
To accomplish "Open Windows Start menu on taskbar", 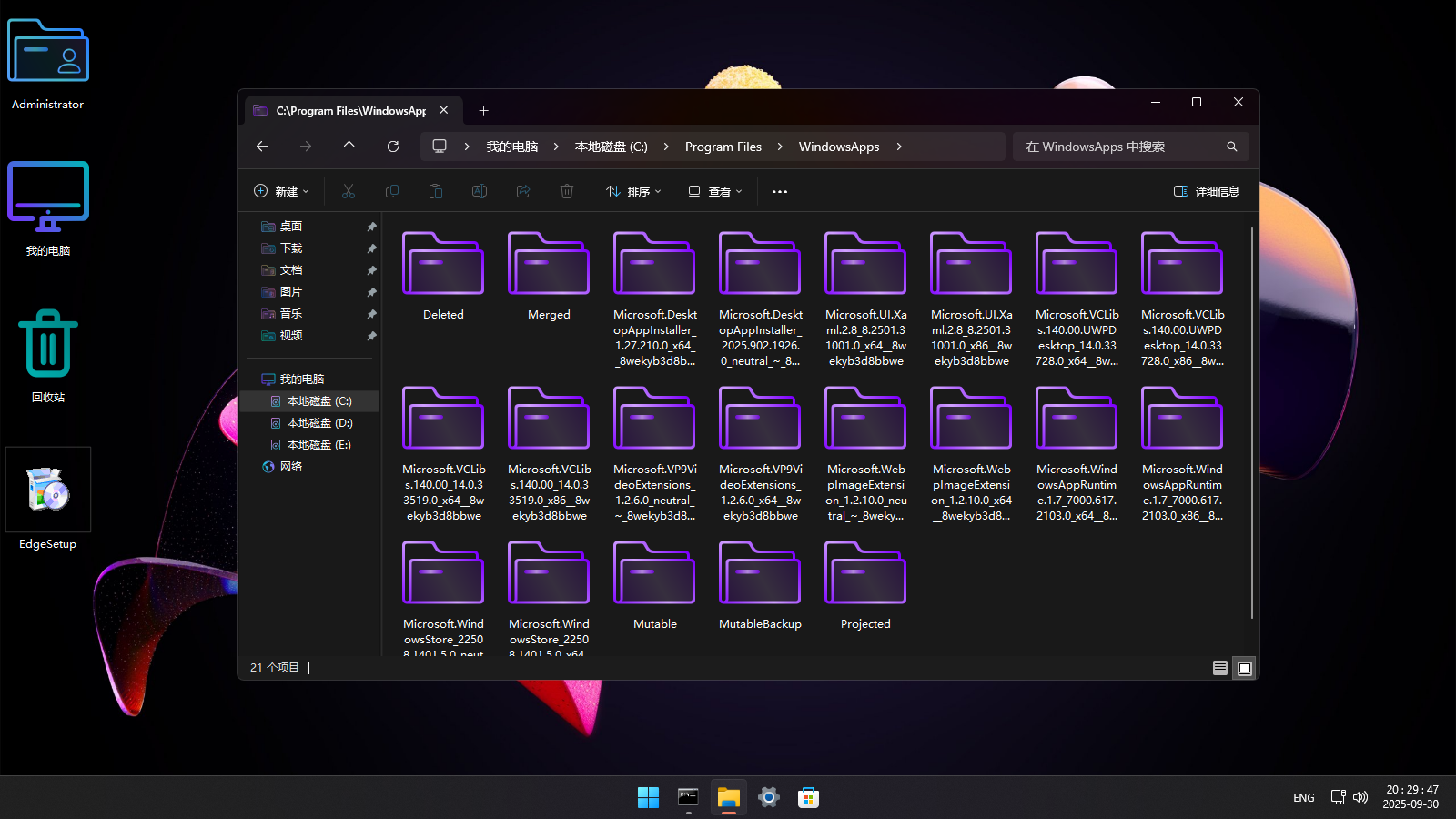I will (x=648, y=798).
